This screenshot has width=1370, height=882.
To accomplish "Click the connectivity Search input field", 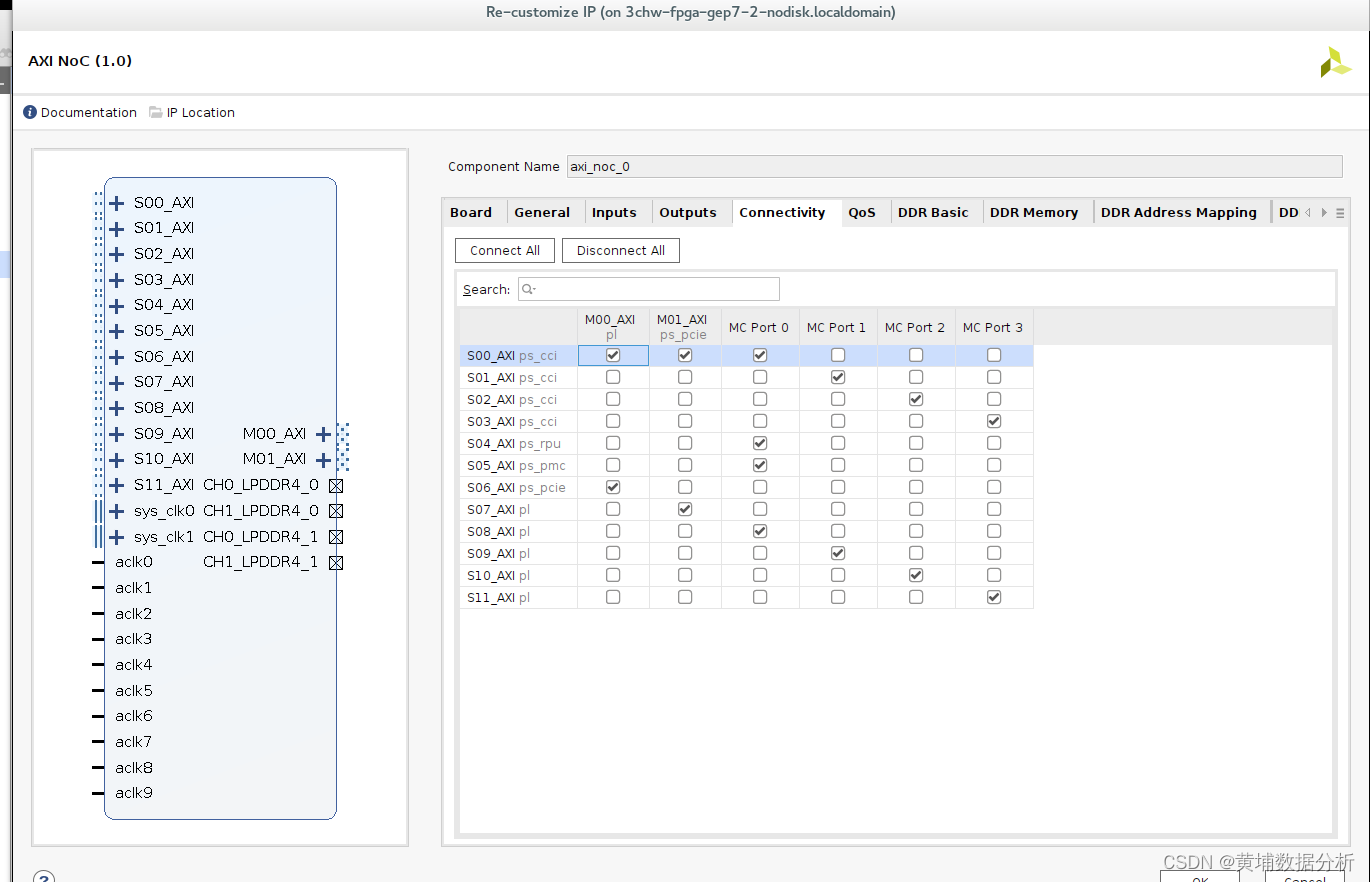I will click(649, 289).
